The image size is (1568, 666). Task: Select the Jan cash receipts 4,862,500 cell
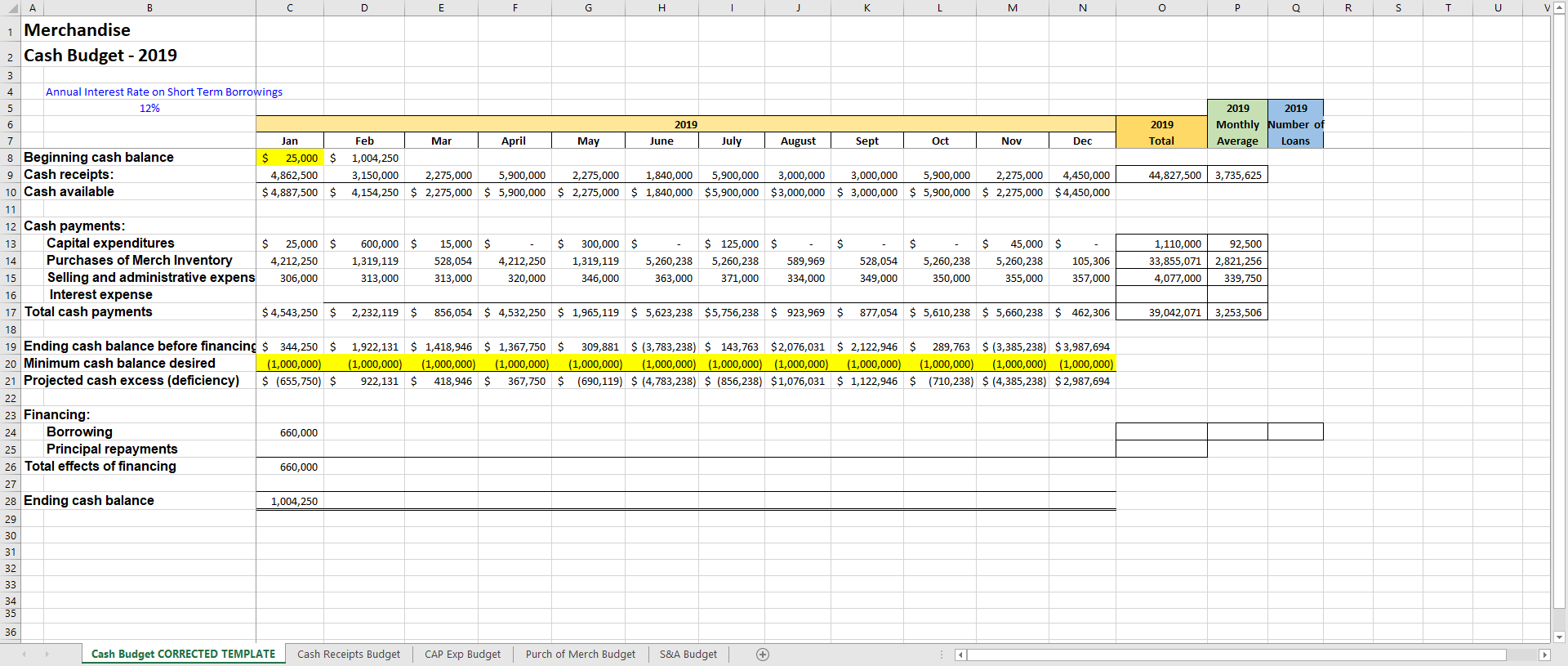[x=290, y=175]
